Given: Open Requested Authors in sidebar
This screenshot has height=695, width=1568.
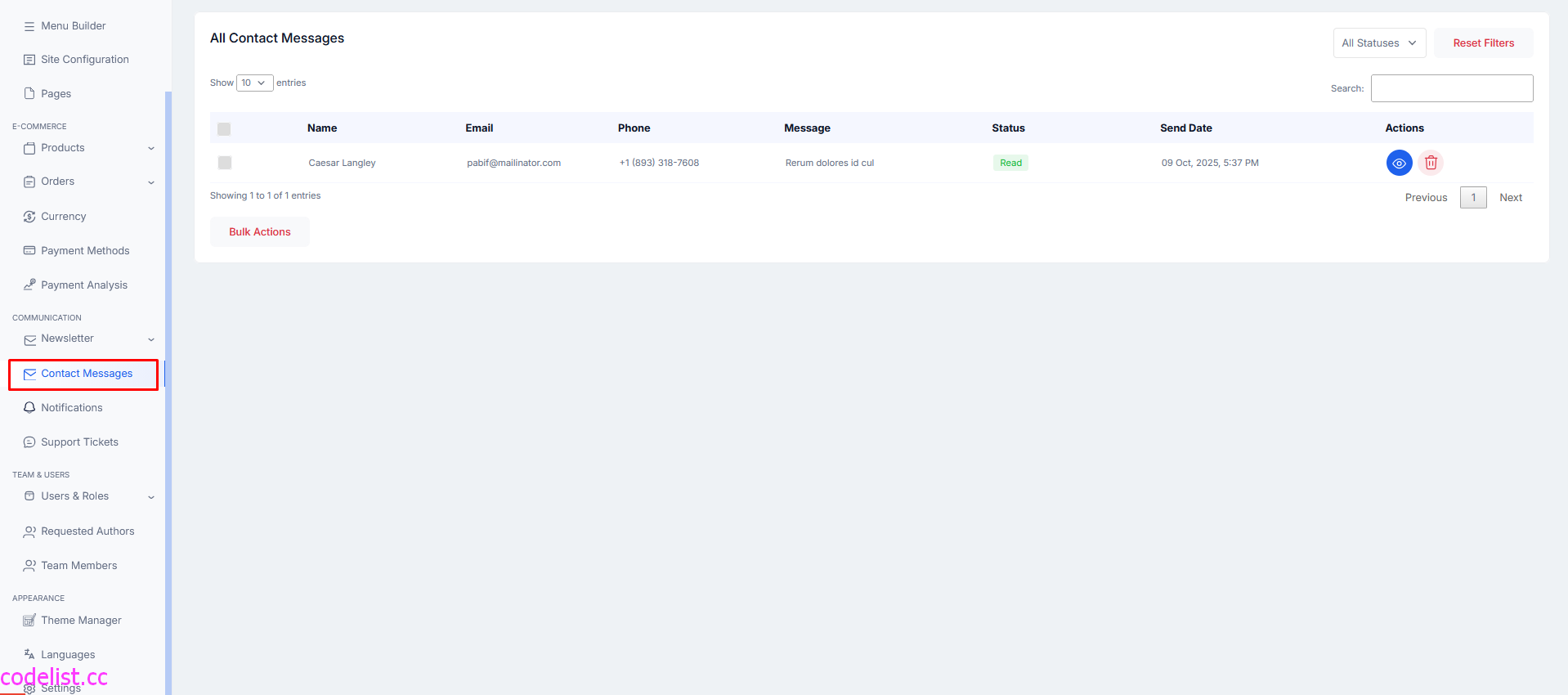Looking at the screenshot, I should click(x=87, y=531).
